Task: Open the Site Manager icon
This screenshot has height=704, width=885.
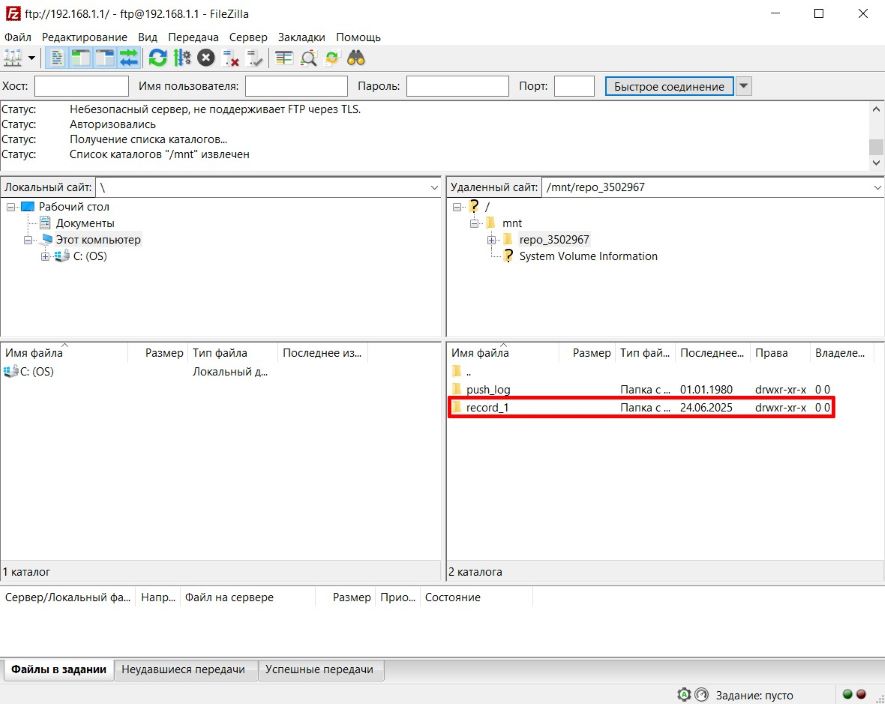Action: (13, 58)
